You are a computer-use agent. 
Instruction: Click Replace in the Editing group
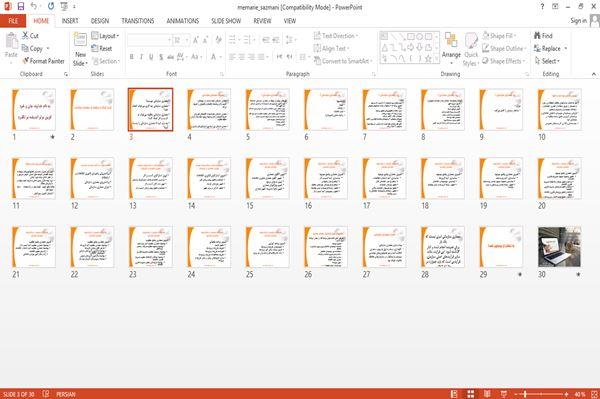[548, 48]
